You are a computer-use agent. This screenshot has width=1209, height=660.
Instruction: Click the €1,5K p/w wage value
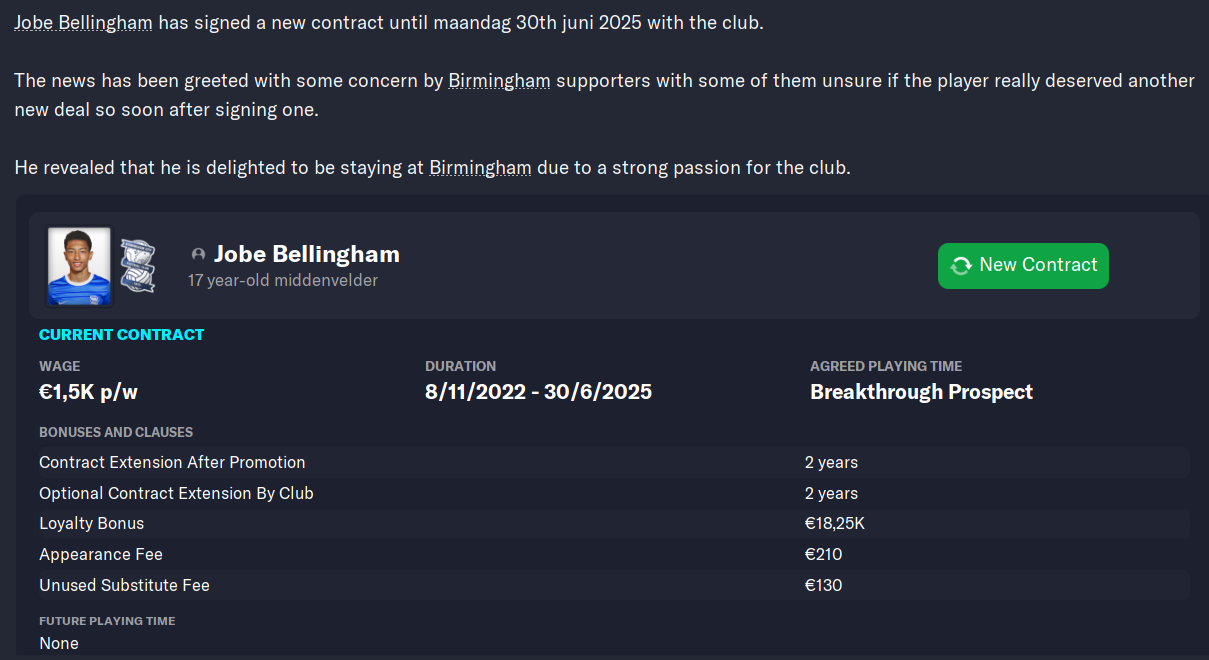click(88, 392)
